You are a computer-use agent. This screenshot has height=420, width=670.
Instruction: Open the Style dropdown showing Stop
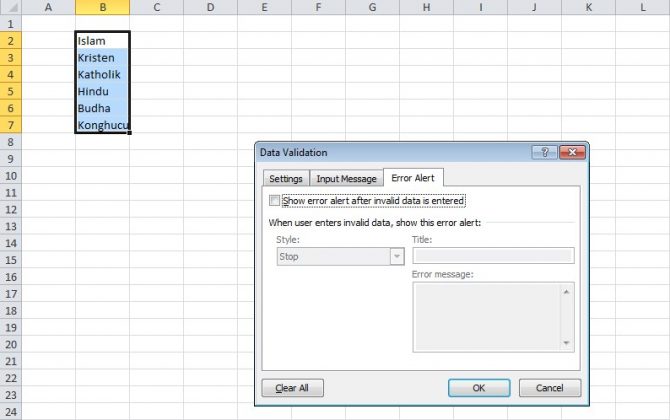point(339,257)
